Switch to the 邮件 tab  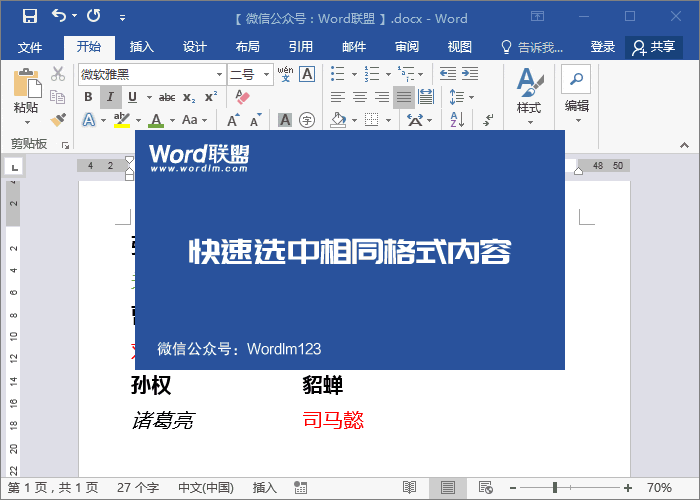coord(354,47)
